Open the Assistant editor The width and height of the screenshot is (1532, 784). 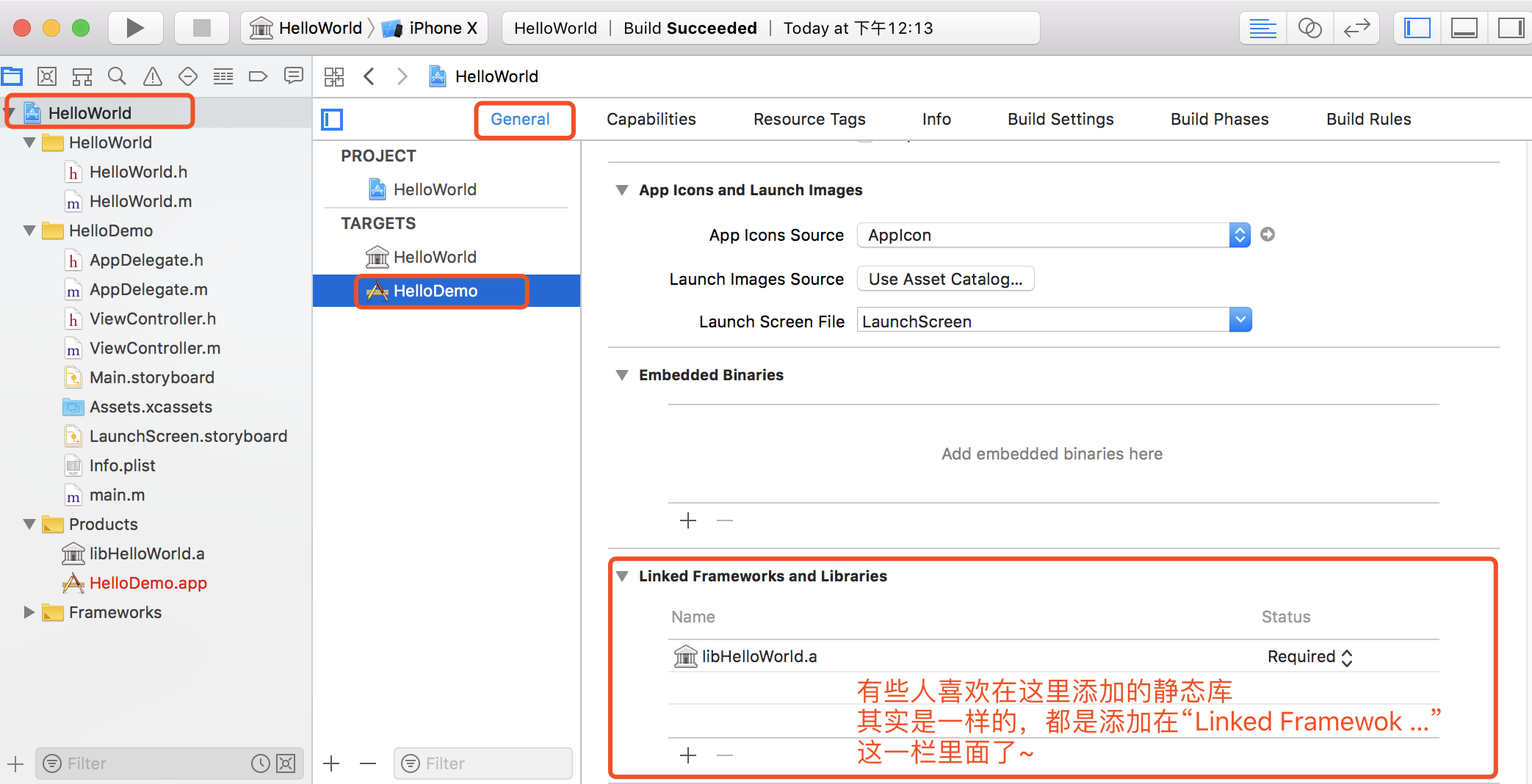[1309, 28]
